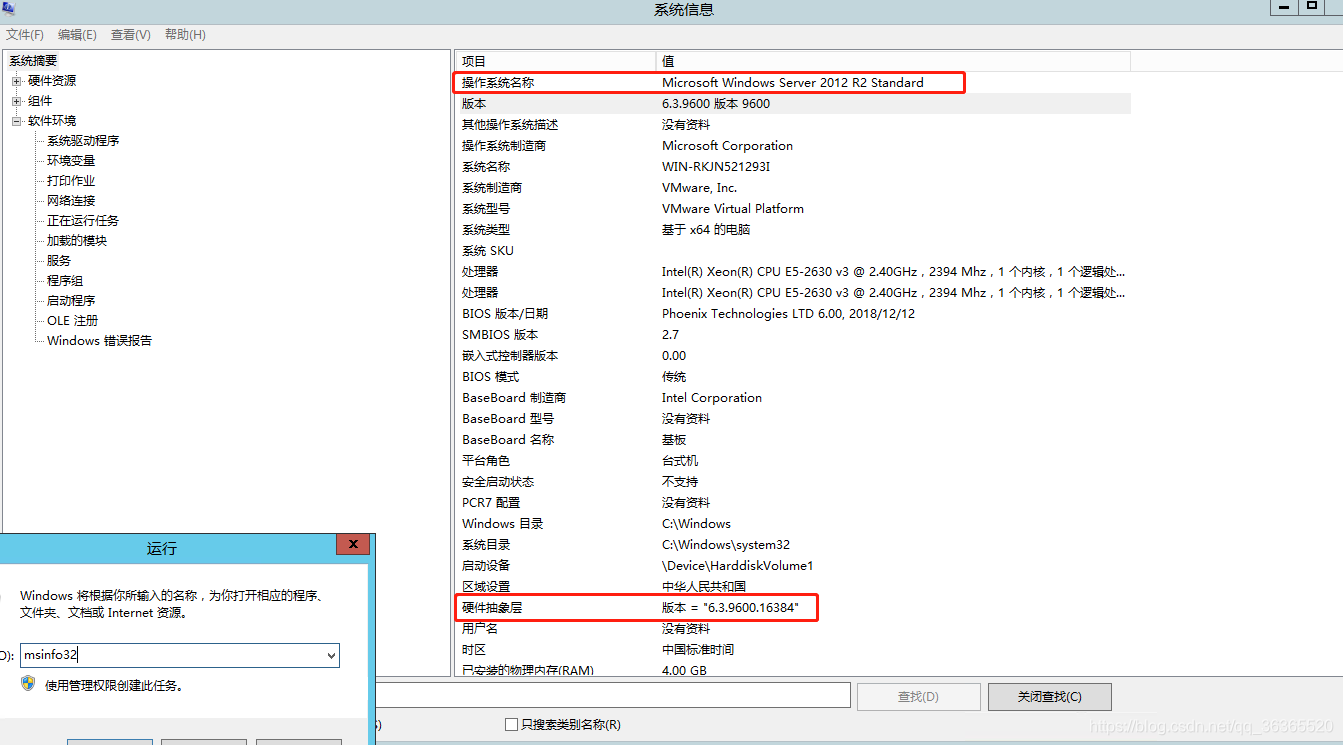This screenshot has height=745, width=1343.
Task: Select the 系统类型 row
Action: pyautogui.click(x=793, y=230)
